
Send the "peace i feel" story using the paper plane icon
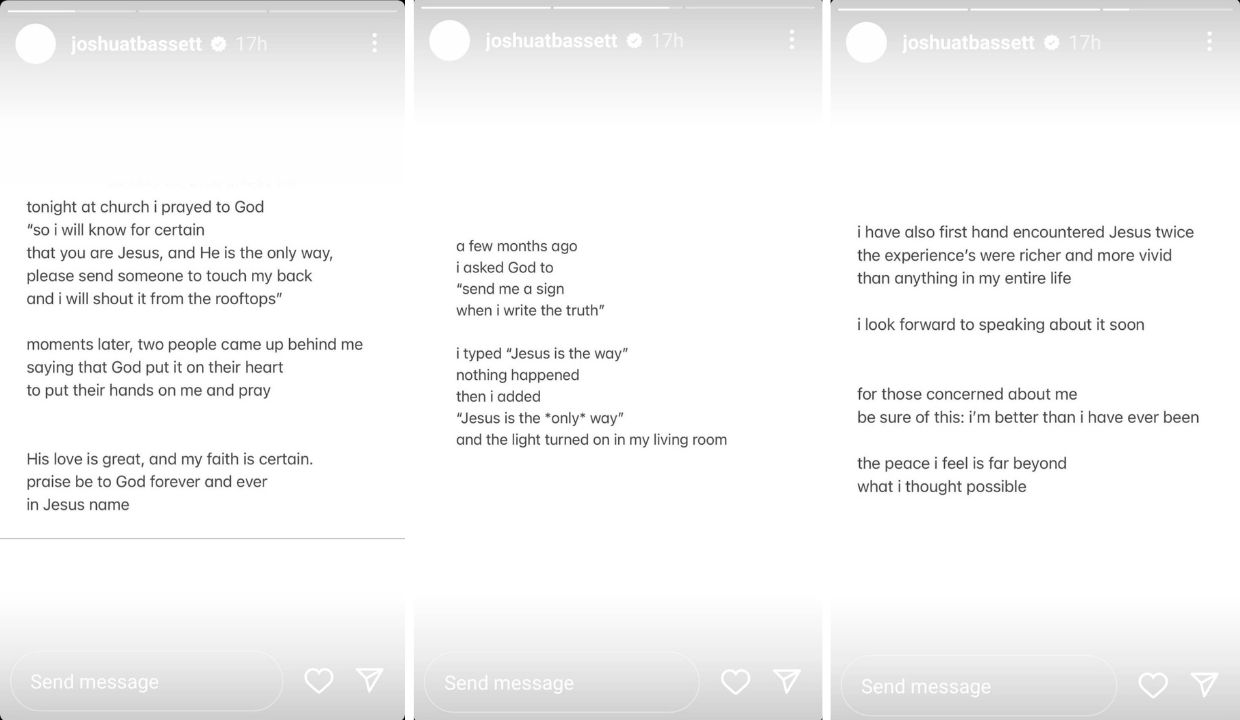click(1204, 684)
